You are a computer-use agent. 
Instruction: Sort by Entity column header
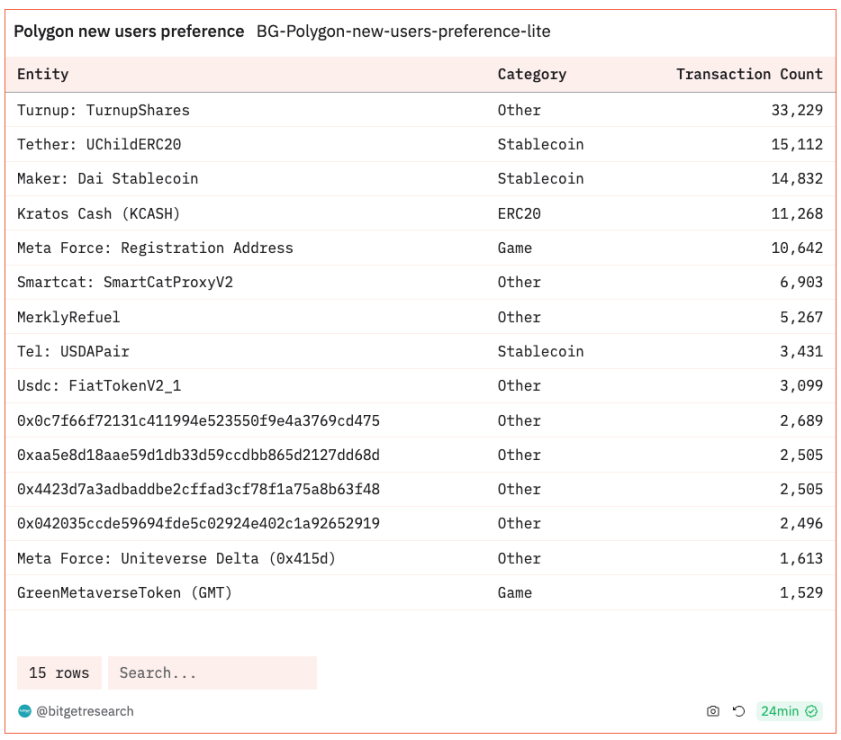click(43, 74)
